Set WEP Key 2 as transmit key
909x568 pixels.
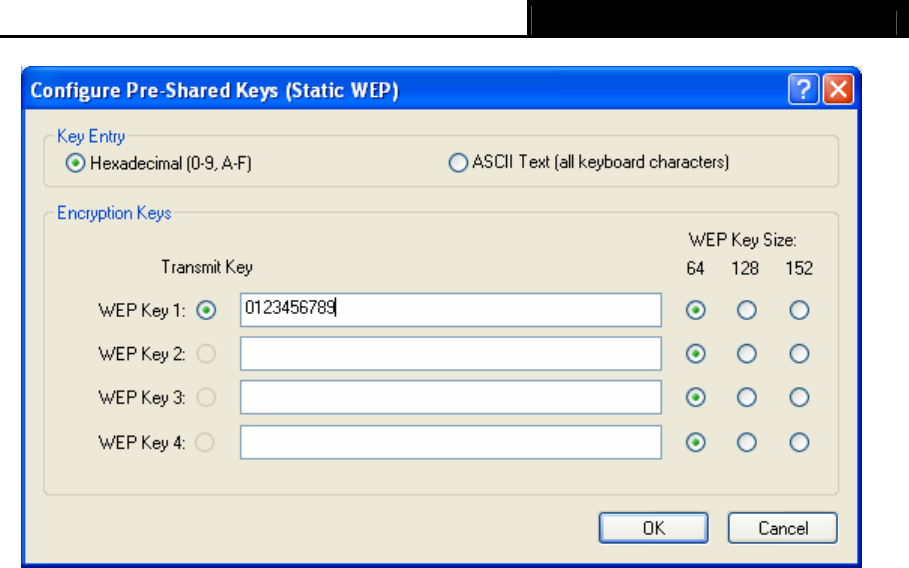point(206,354)
